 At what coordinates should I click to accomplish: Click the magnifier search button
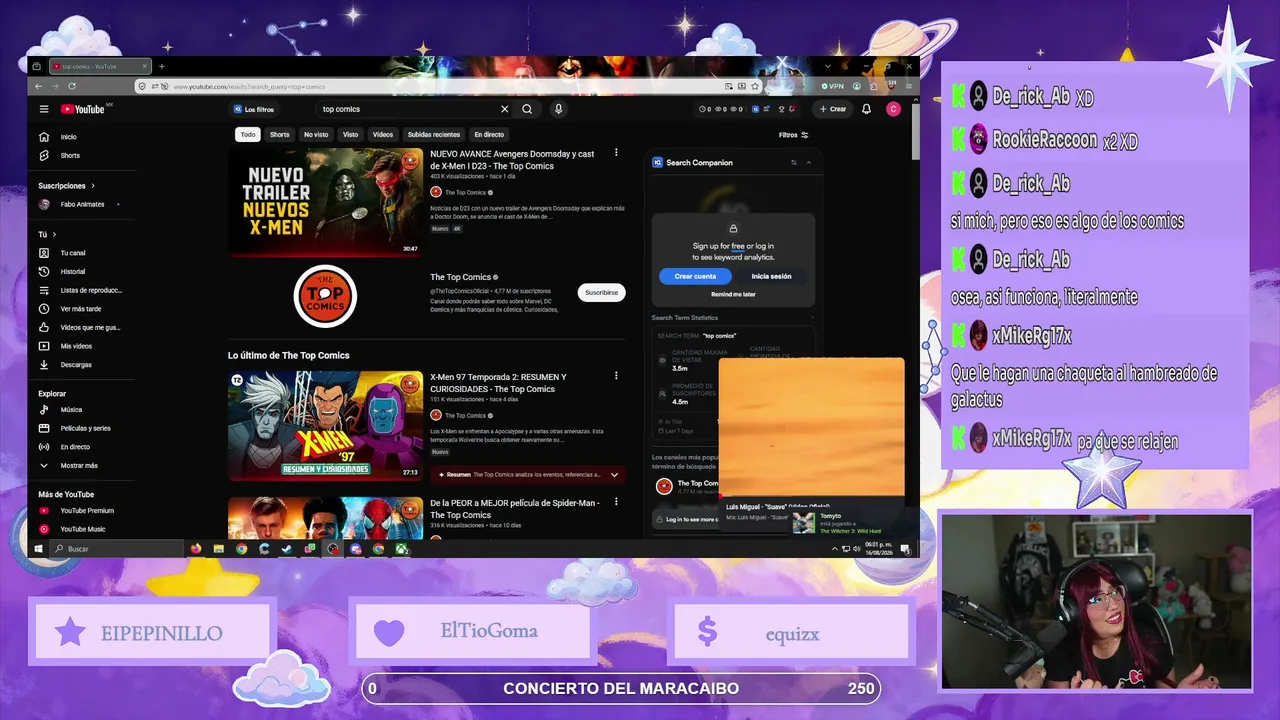(527, 109)
